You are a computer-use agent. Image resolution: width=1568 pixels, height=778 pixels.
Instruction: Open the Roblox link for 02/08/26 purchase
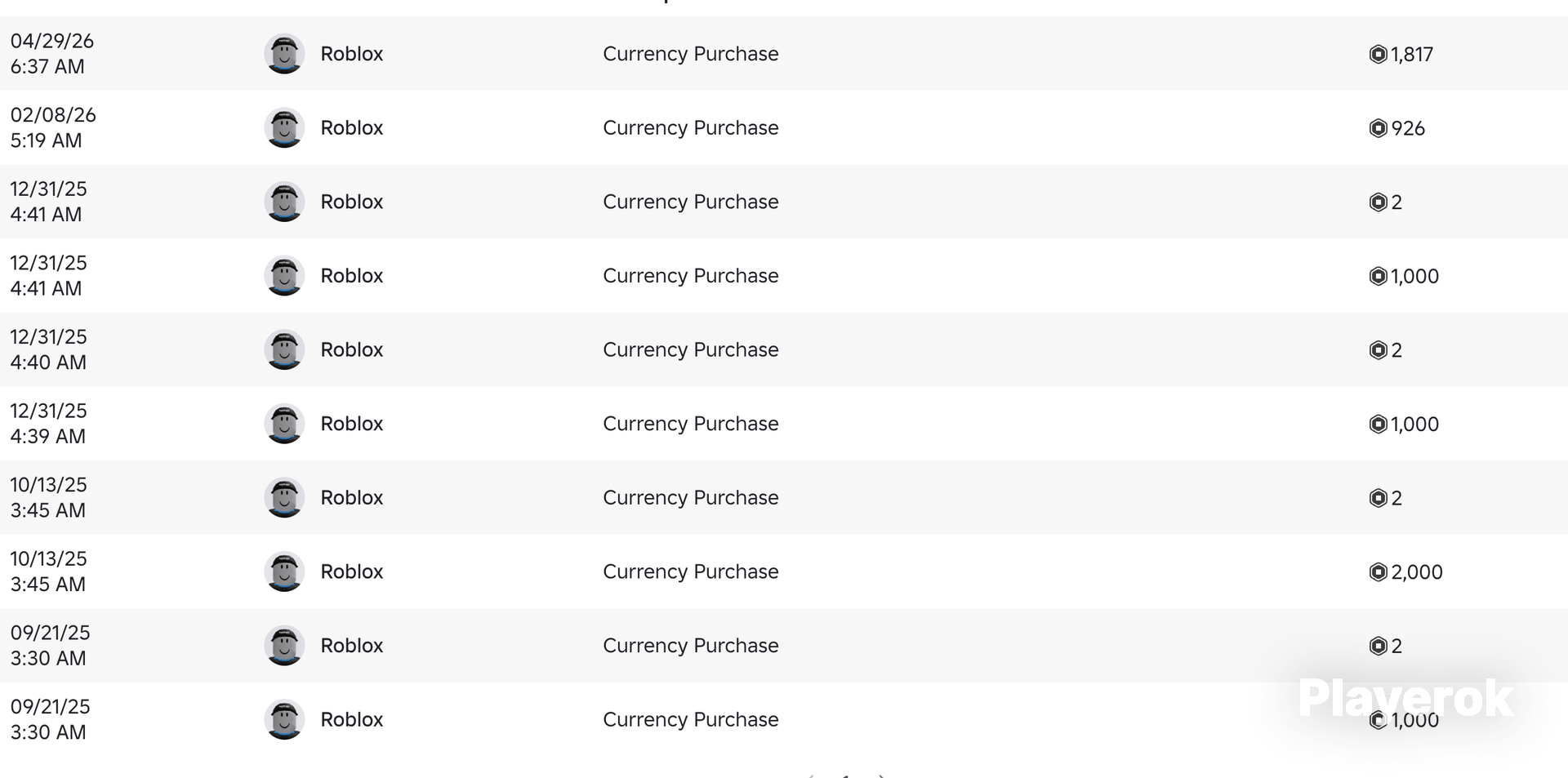(x=351, y=128)
